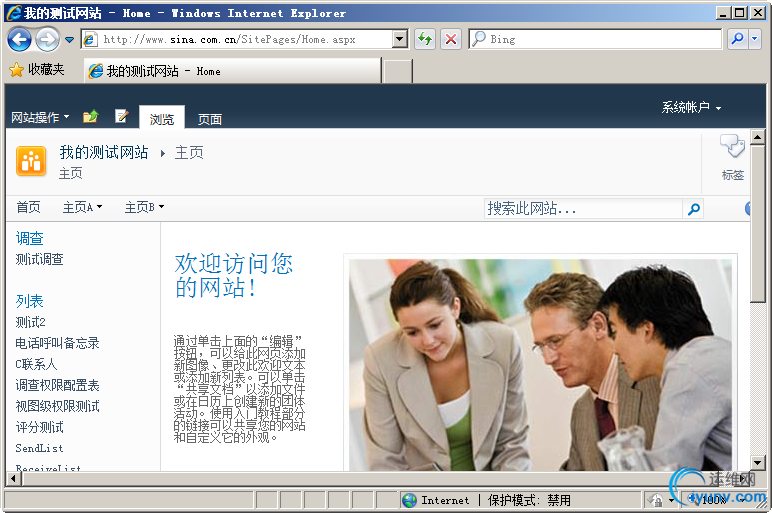Click the Internet zone globe in status bar
Screen dimensions: 772x513
409,500
